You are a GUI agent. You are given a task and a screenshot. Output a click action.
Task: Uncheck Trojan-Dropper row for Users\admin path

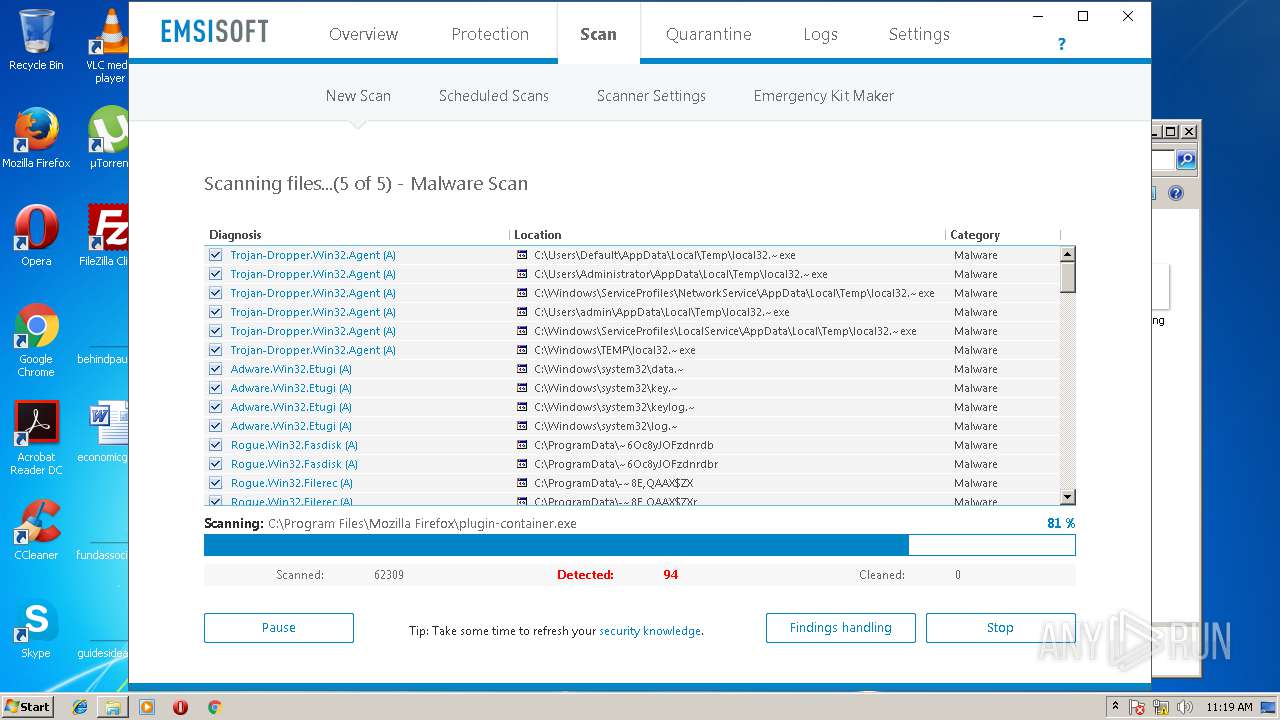tap(215, 312)
